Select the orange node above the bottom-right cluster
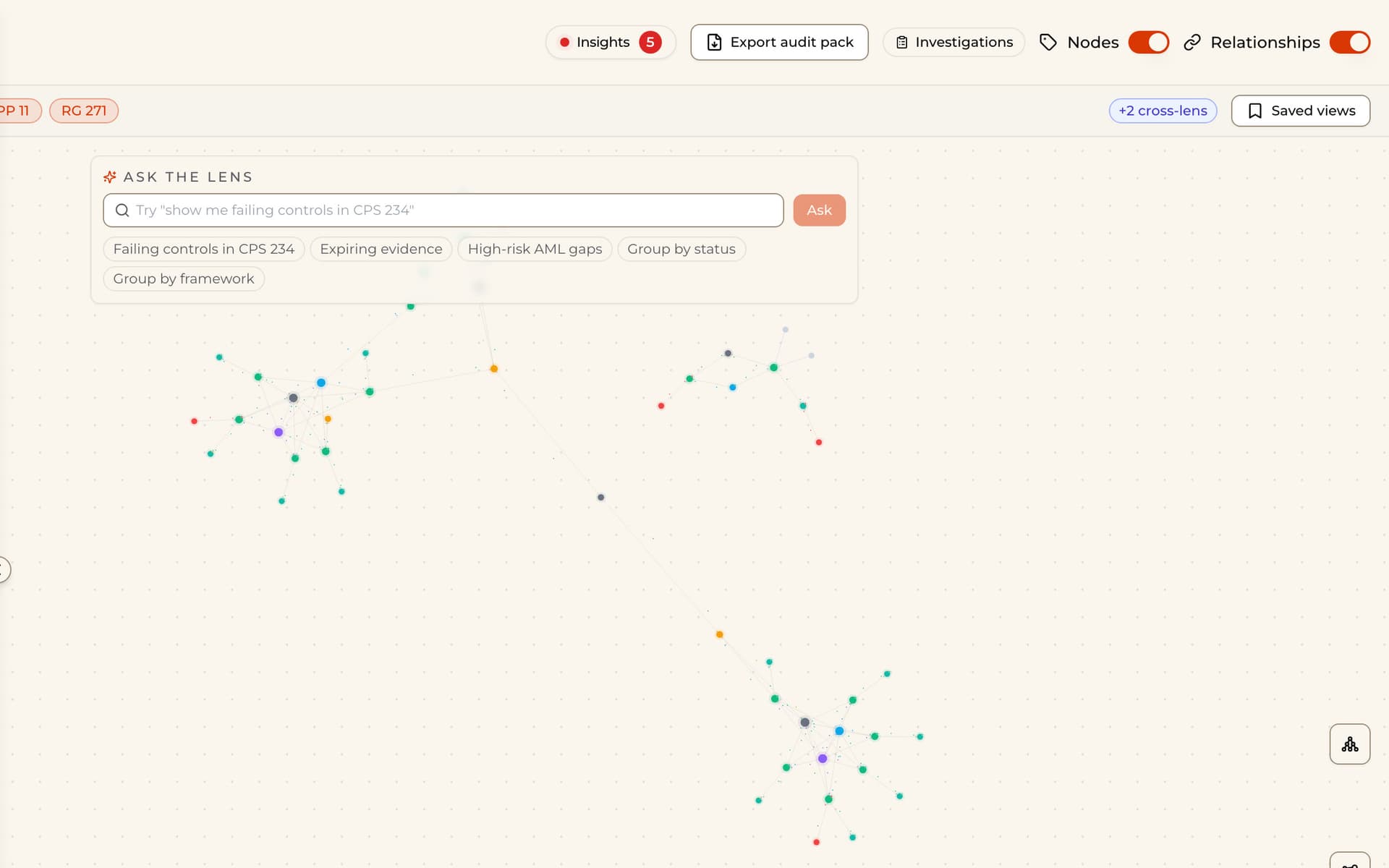This screenshot has height=868, width=1389. click(719, 634)
